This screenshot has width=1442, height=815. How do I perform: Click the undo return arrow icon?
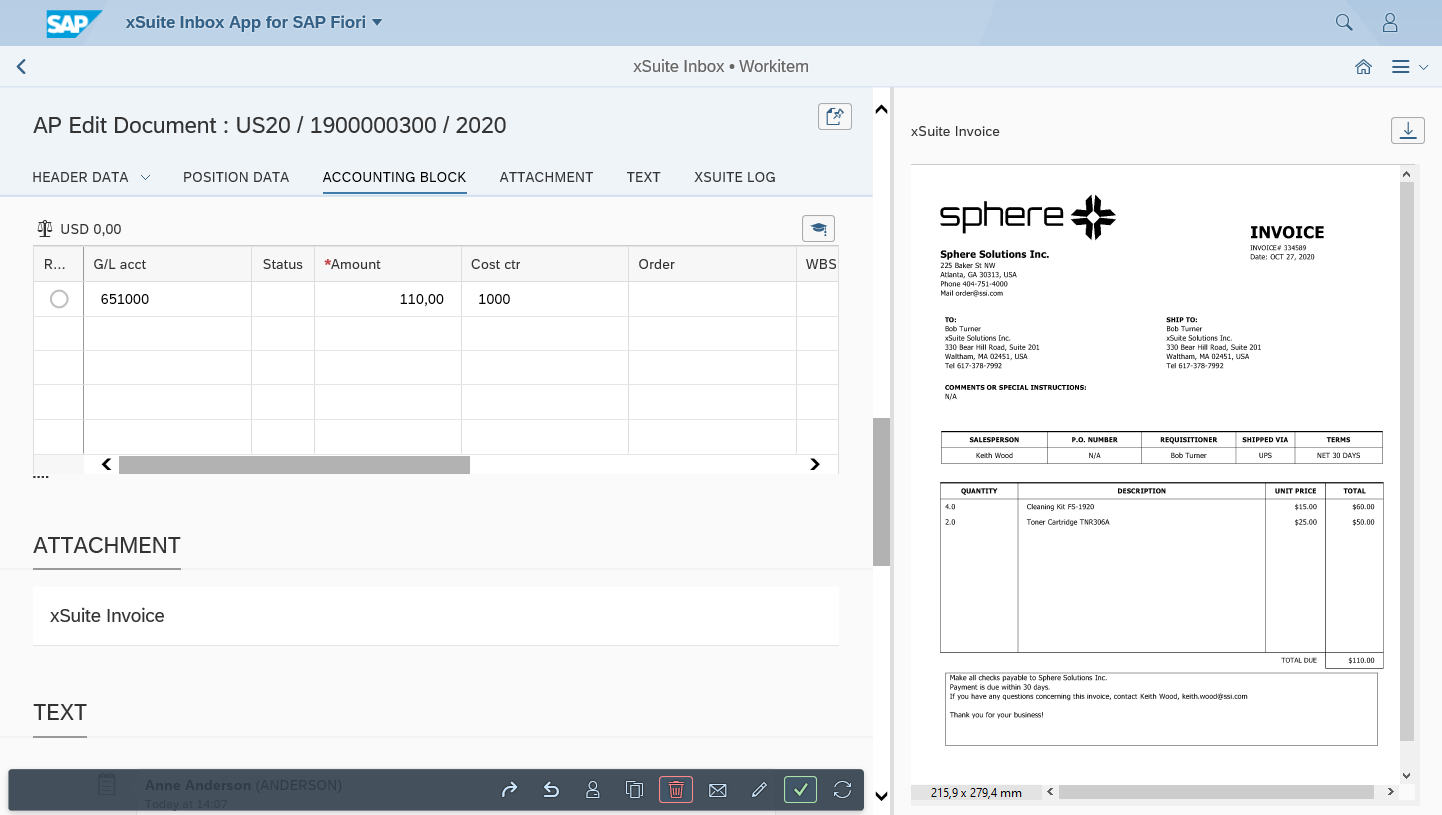point(551,790)
